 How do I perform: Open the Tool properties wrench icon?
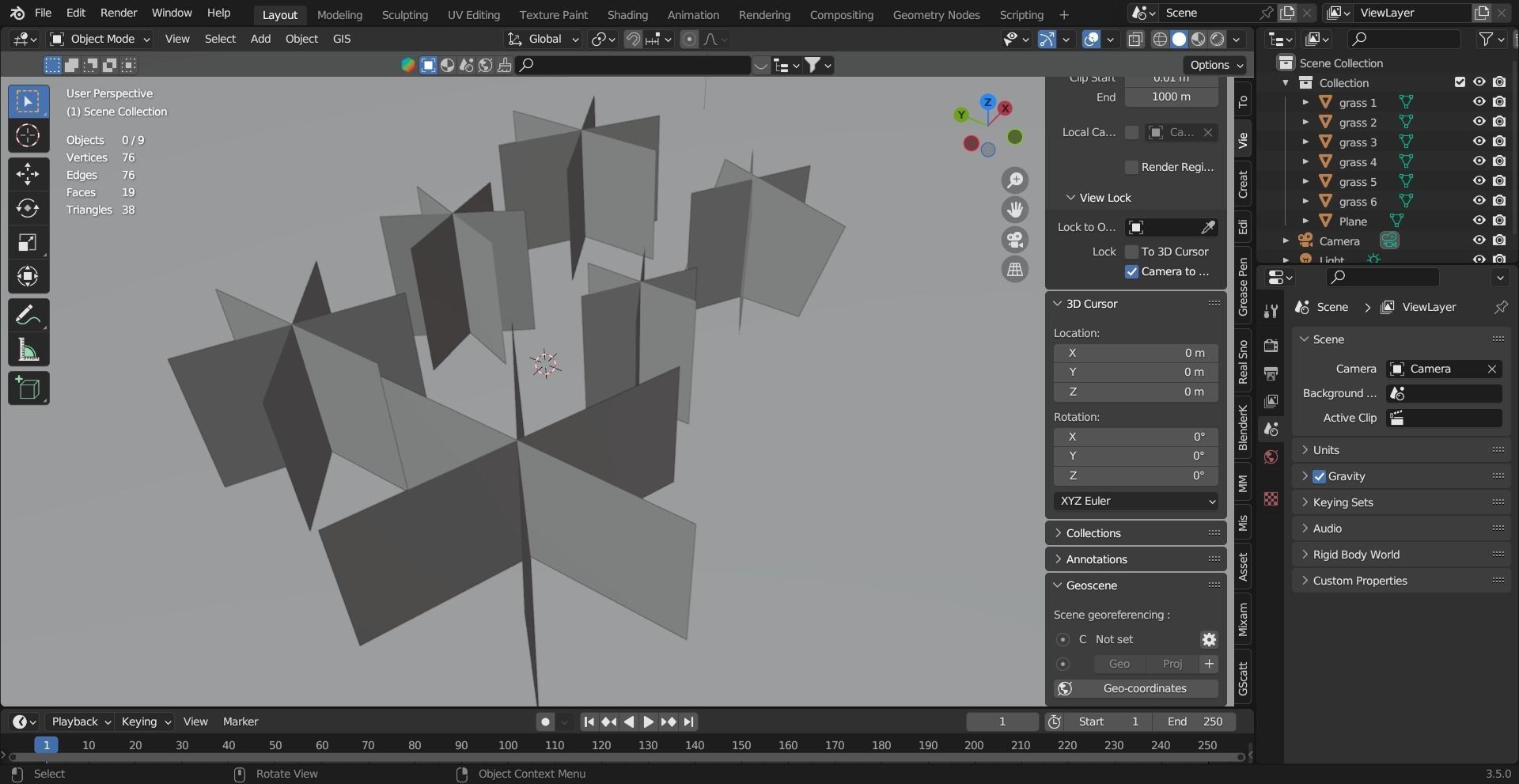coord(1271,311)
